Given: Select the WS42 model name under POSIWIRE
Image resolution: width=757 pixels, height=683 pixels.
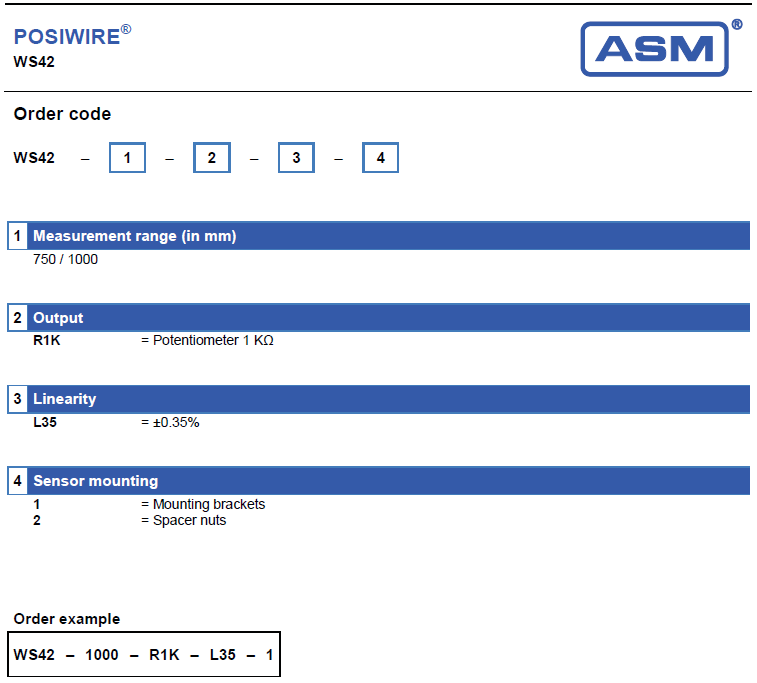Looking at the screenshot, I should point(34,62).
